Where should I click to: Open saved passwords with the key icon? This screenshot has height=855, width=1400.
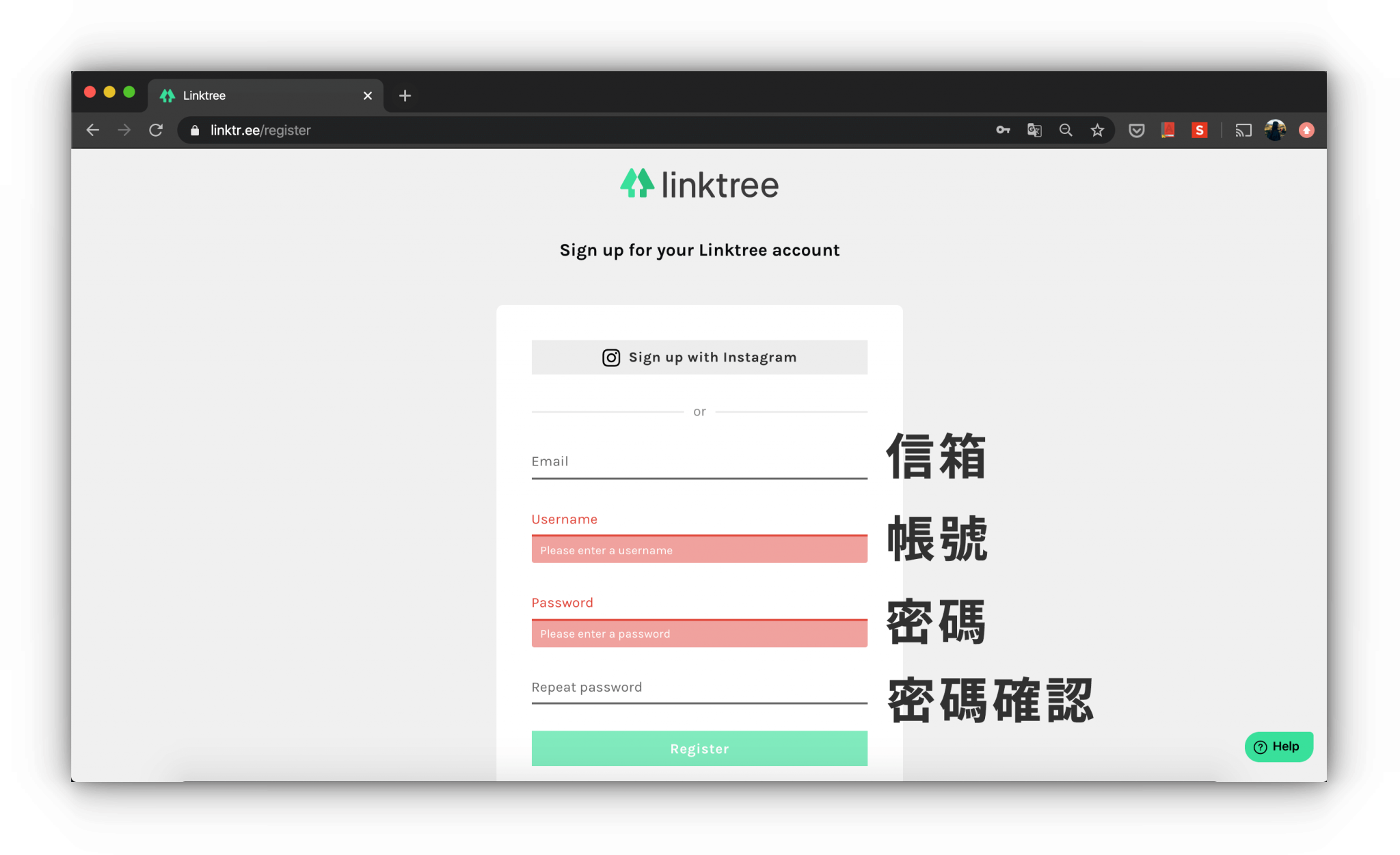click(x=1003, y=130)
